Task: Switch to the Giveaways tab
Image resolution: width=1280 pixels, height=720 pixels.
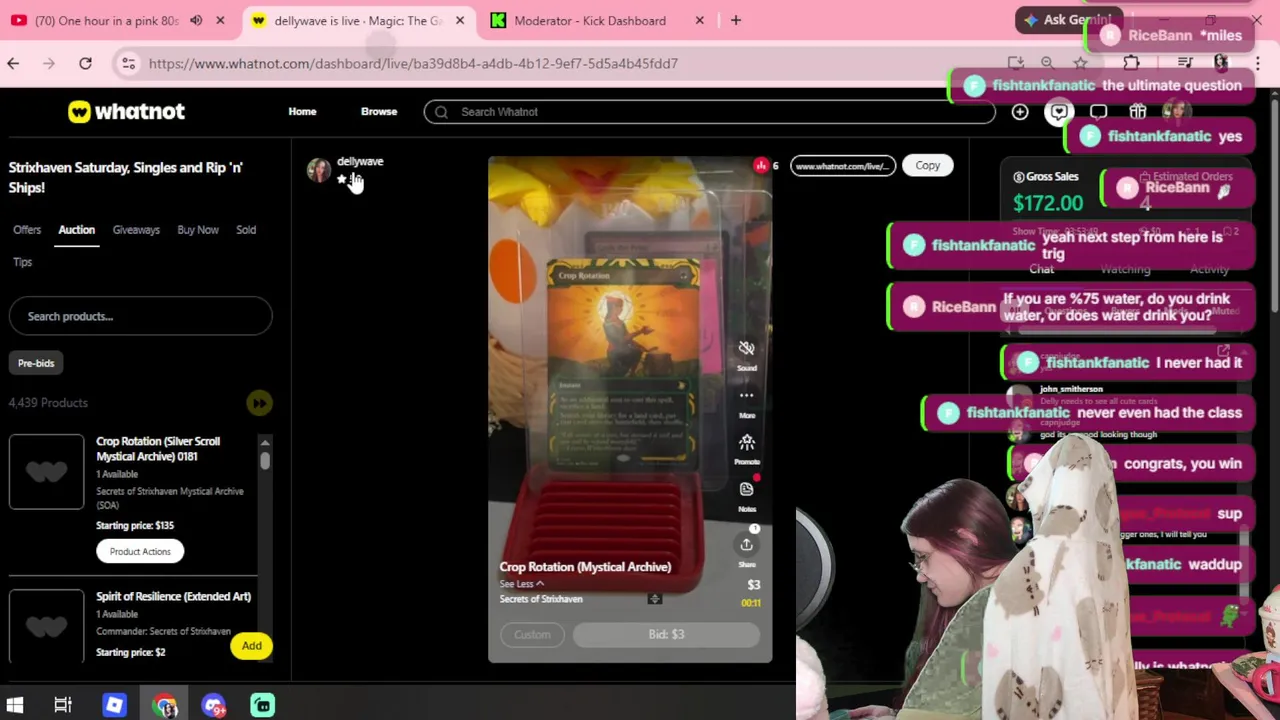Action: (136, 230)
